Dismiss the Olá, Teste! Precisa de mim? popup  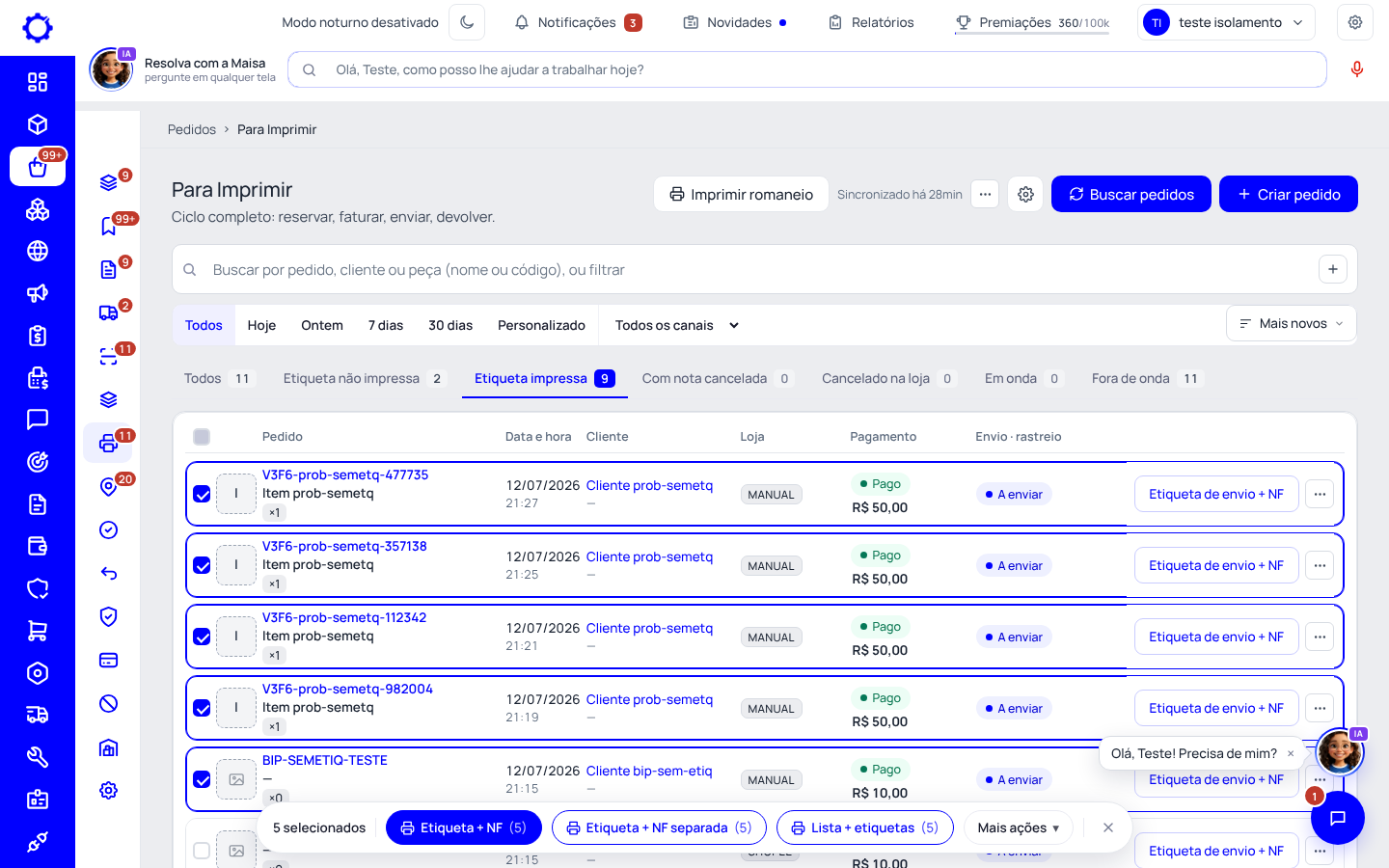(1291, 754)
